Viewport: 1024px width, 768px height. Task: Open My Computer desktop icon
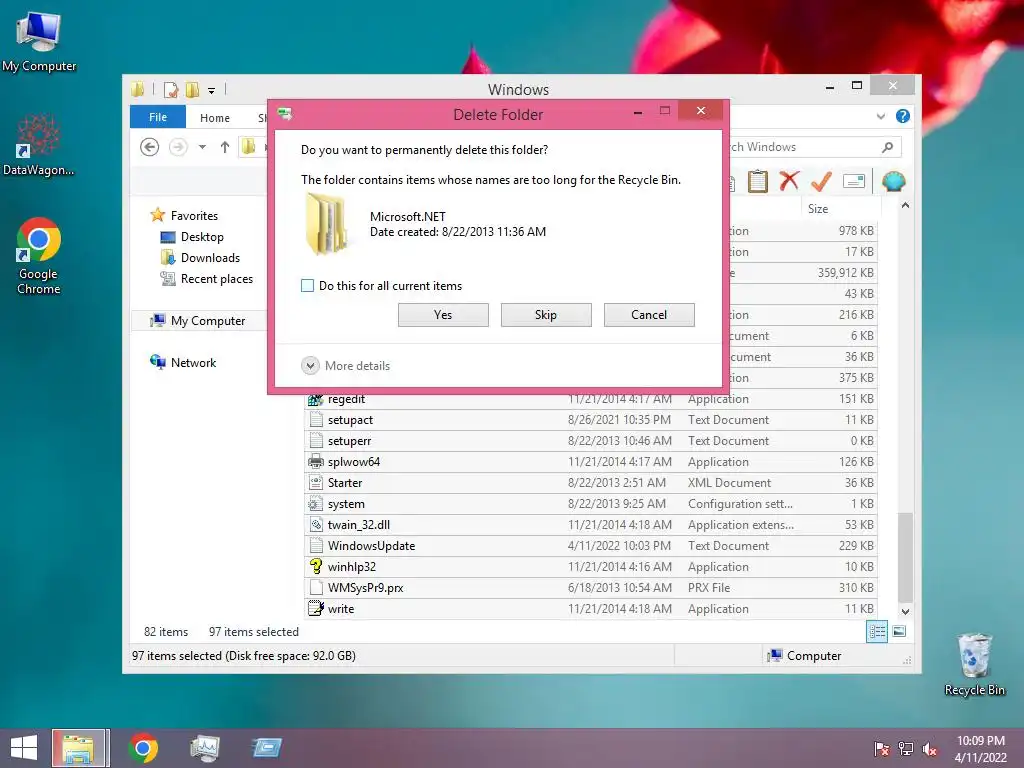point(39,42)
